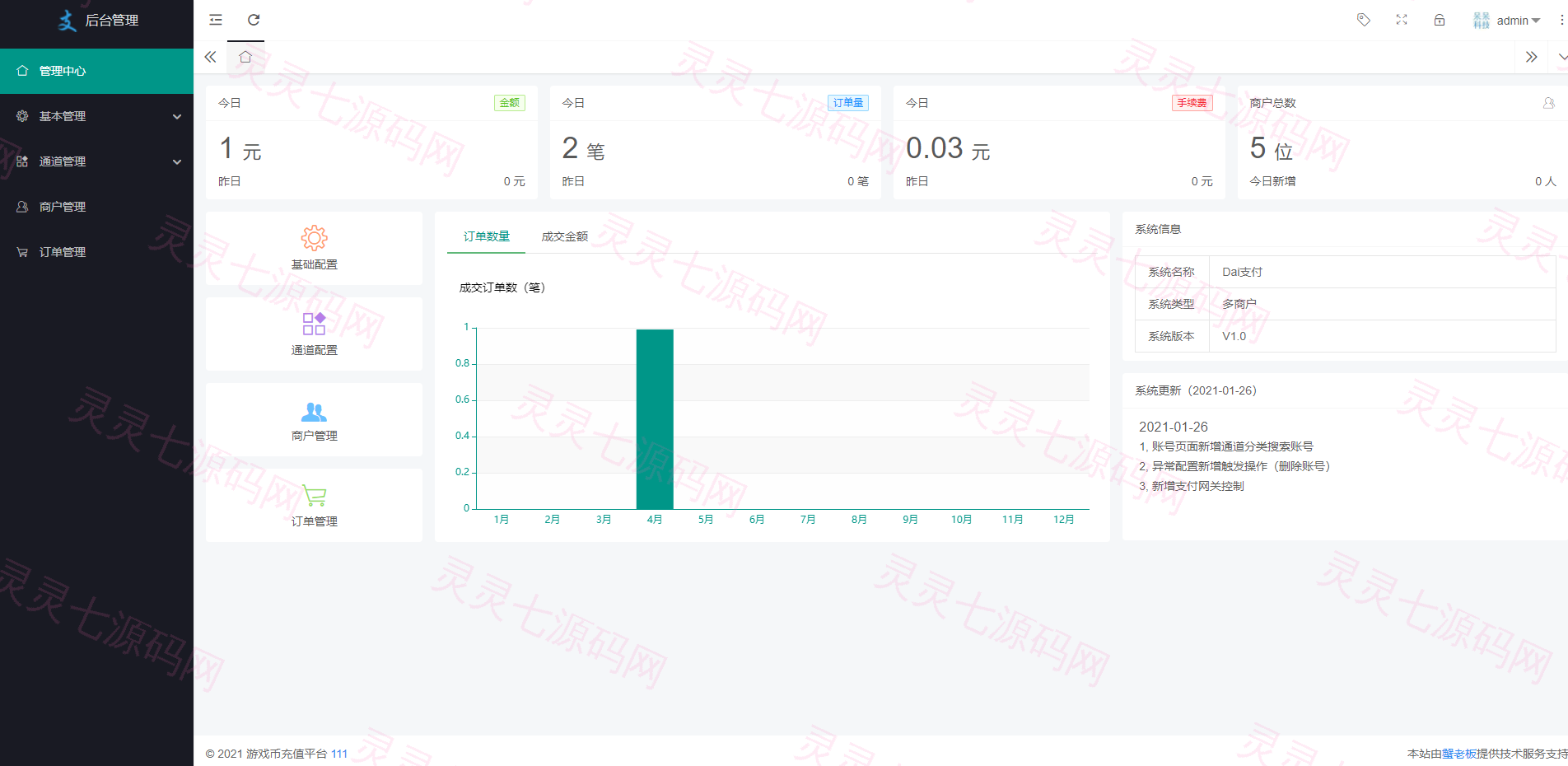Click the lock screen icon
Screen dimensions: 1568x766
tap(1440, 20)
